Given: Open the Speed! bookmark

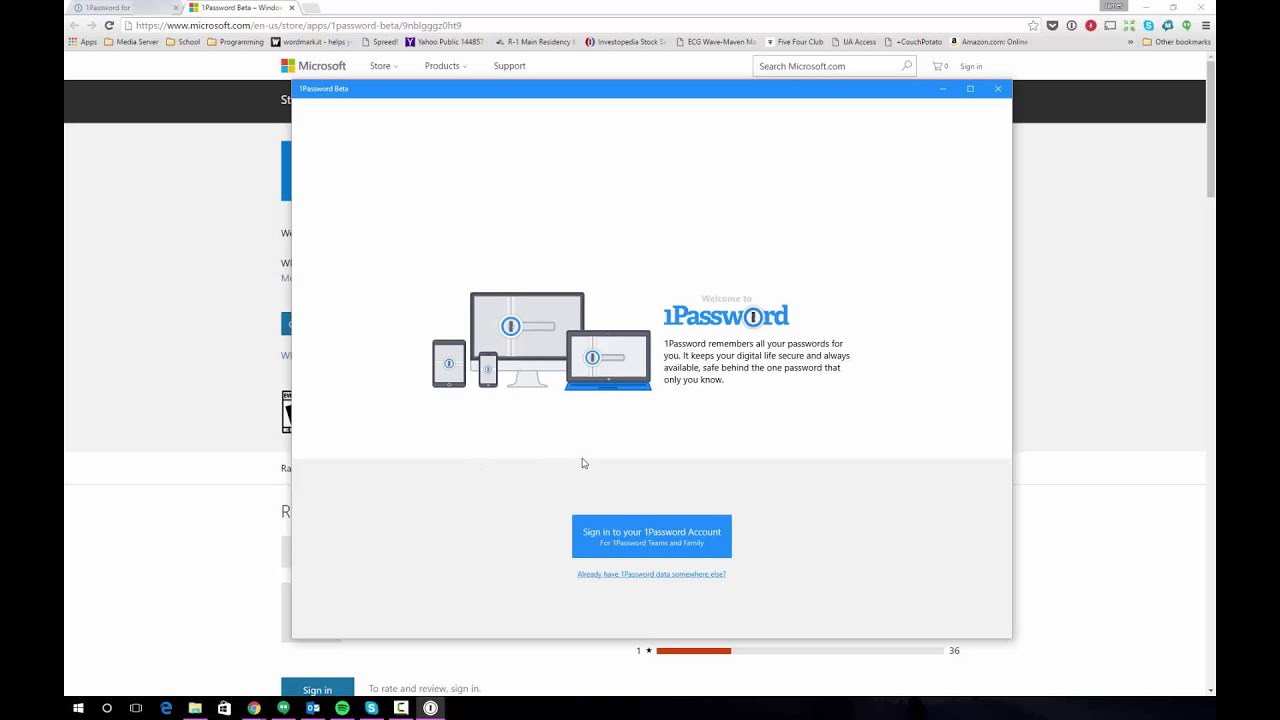Looking at the screenshot, I should coord(379,42).
